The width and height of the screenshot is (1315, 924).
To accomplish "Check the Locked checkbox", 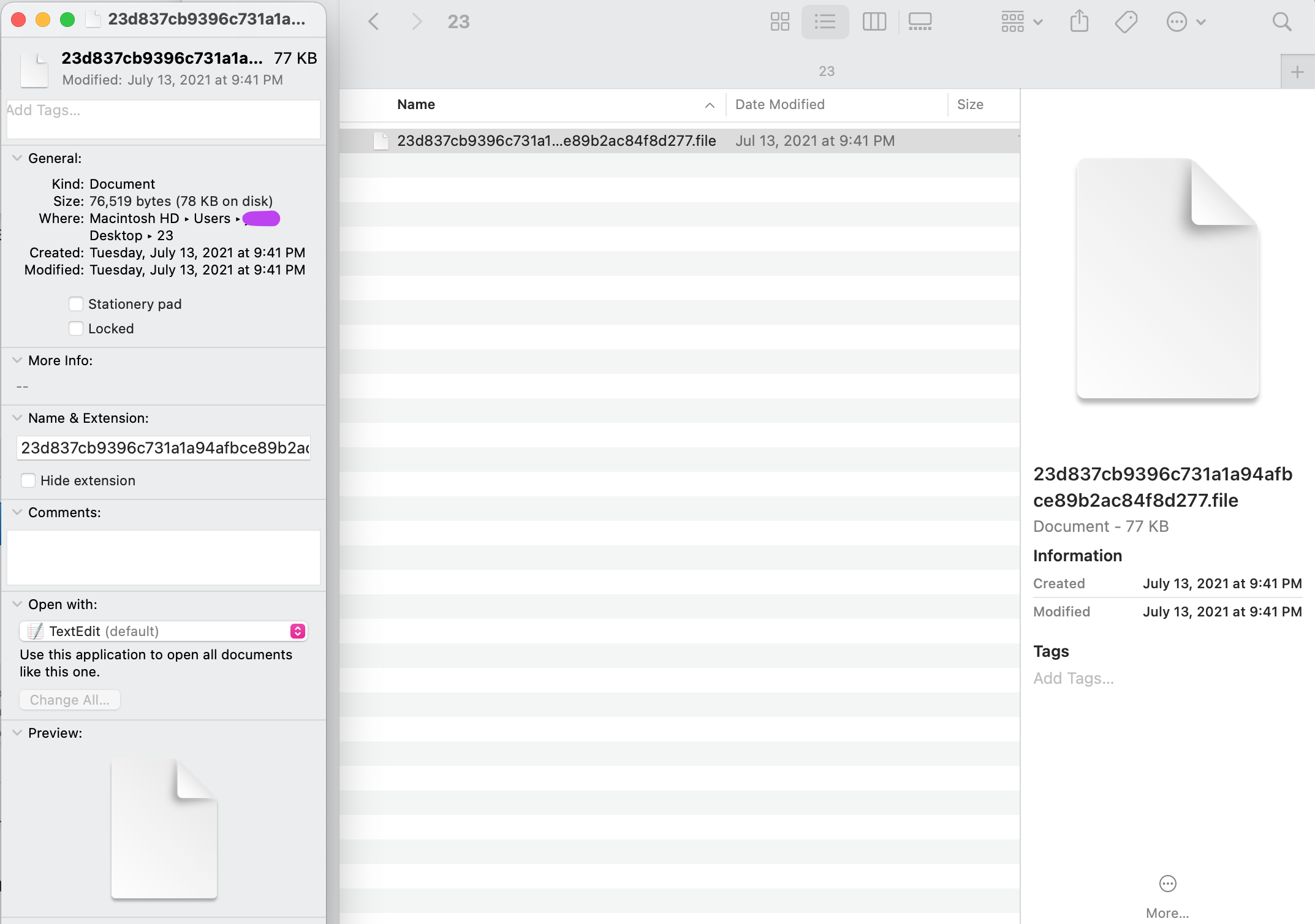I will (x=76, y=328).
